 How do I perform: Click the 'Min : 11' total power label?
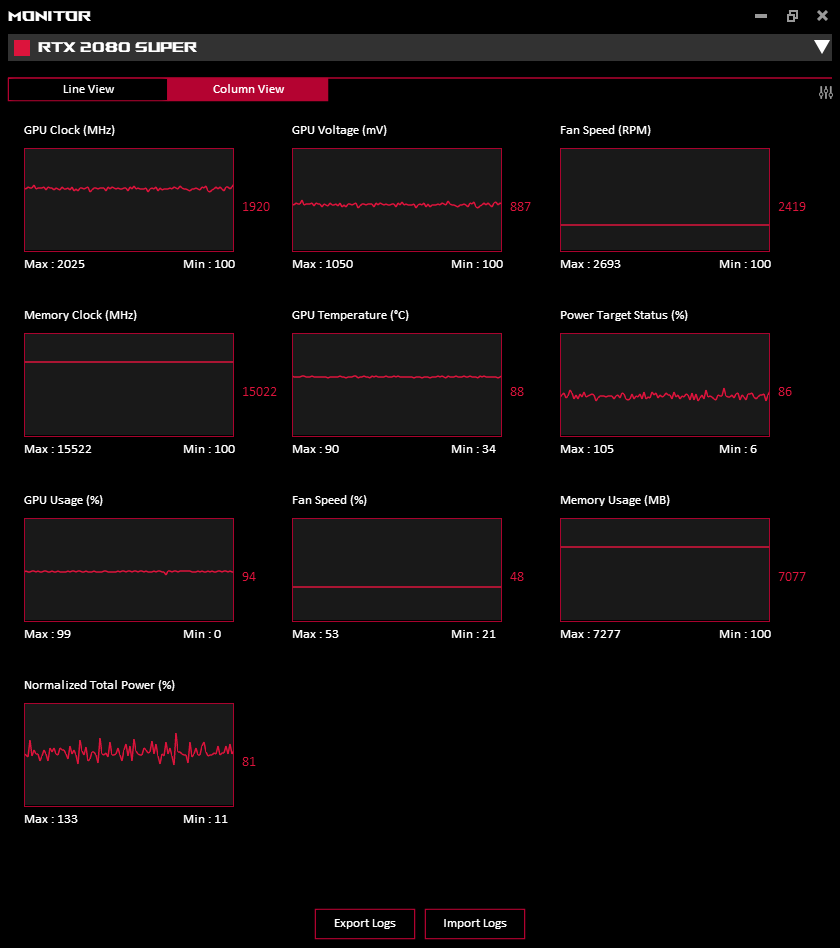click(x=206, y=819)
